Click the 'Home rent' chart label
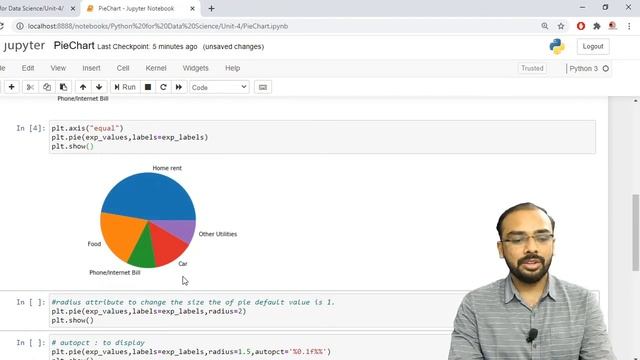Viewport: 640px width, 360px height. 167,168
